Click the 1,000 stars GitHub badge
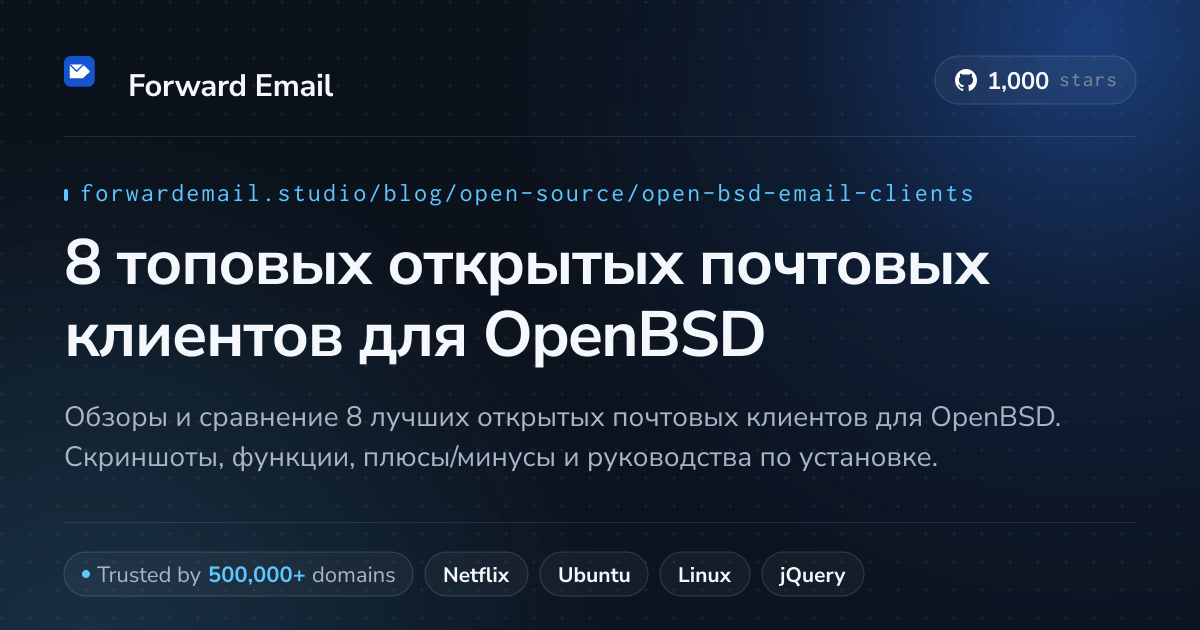1200x630 pixels. click(1035, 81)
